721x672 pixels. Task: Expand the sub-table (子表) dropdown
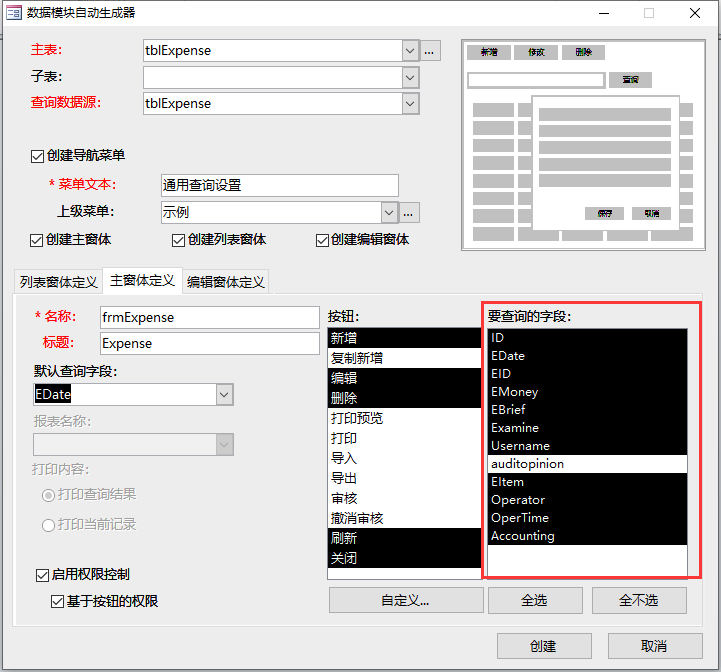click(410, 78)
